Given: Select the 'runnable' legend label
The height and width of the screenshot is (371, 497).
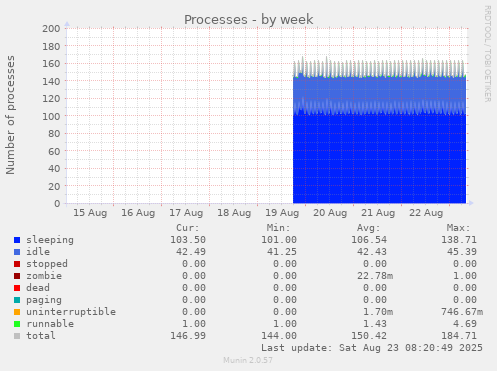Looking at the screenshot, I should (50, 324).
